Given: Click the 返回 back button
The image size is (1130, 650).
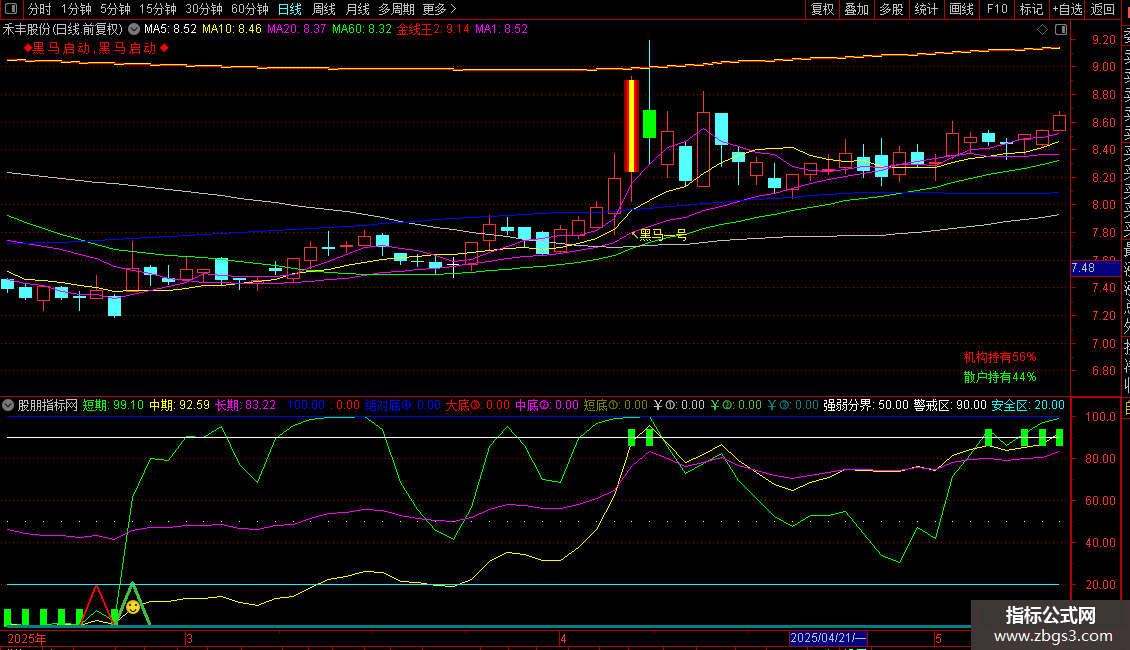Looking at the screenshot, I should coord(1102,9).
